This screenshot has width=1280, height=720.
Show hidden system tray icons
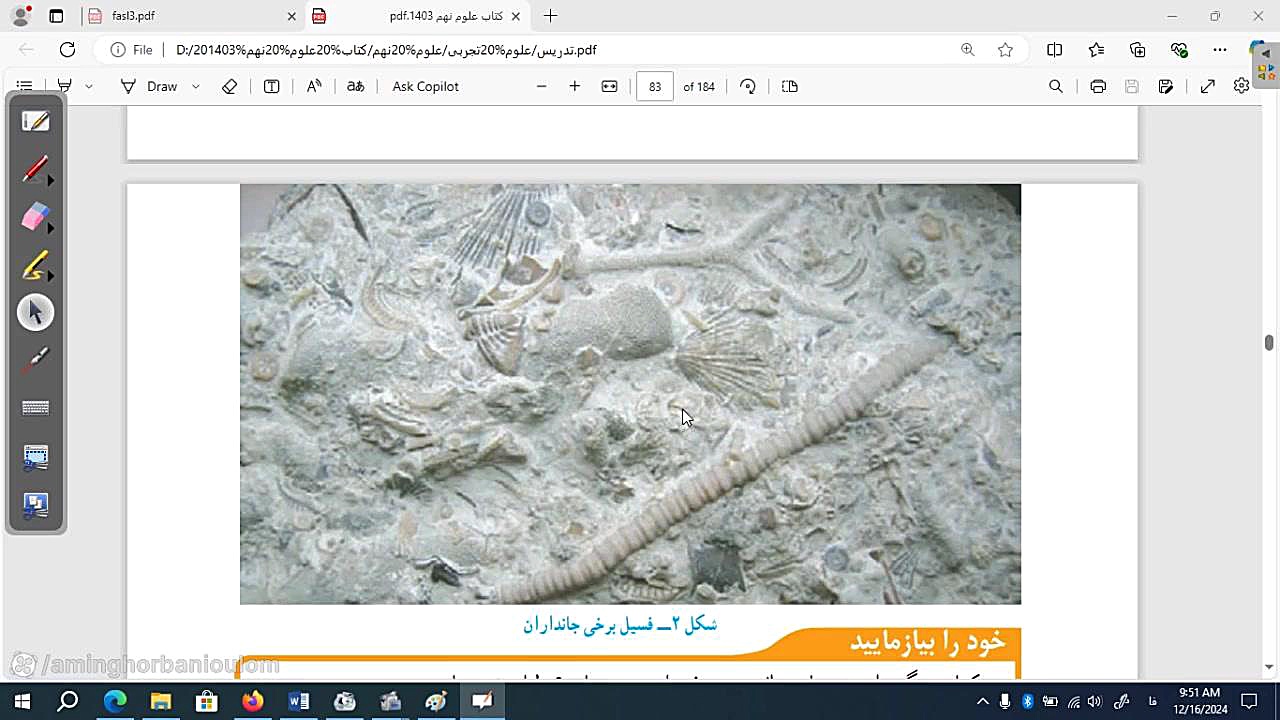(983, 701)
